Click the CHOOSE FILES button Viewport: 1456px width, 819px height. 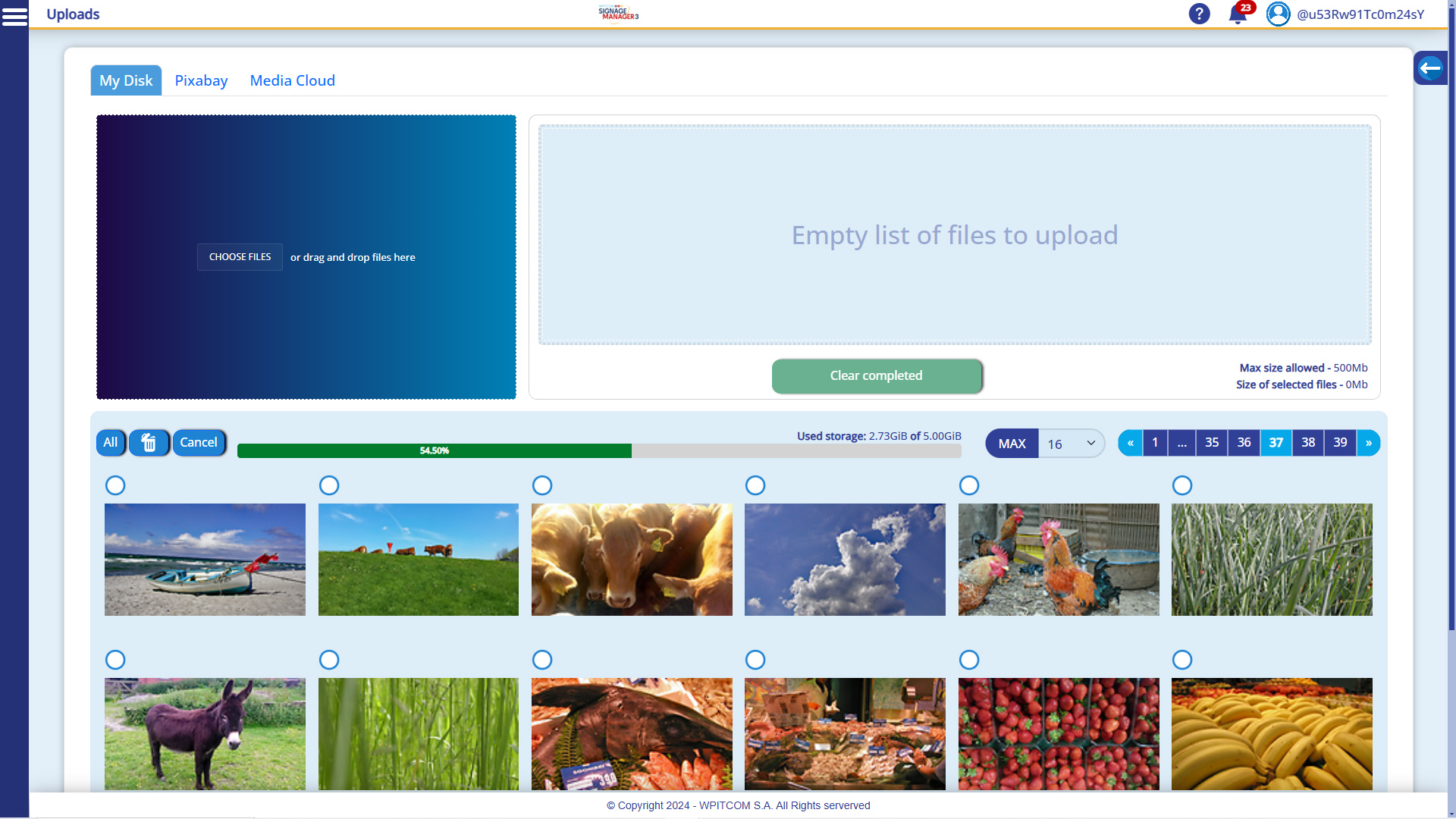(x=239, y=257)
